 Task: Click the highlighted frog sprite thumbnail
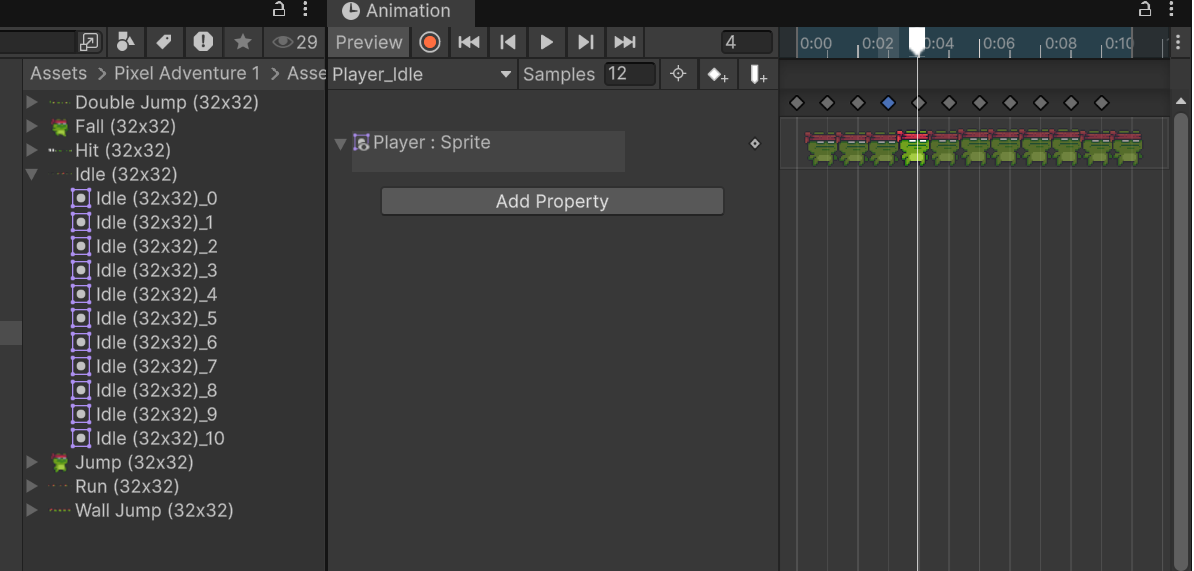914,147
